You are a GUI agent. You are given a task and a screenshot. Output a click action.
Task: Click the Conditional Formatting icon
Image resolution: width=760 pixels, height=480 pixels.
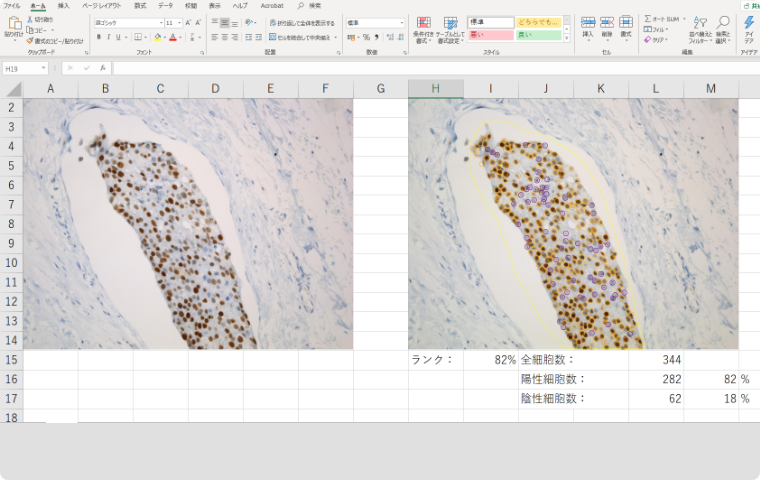[x=423, y=24]
